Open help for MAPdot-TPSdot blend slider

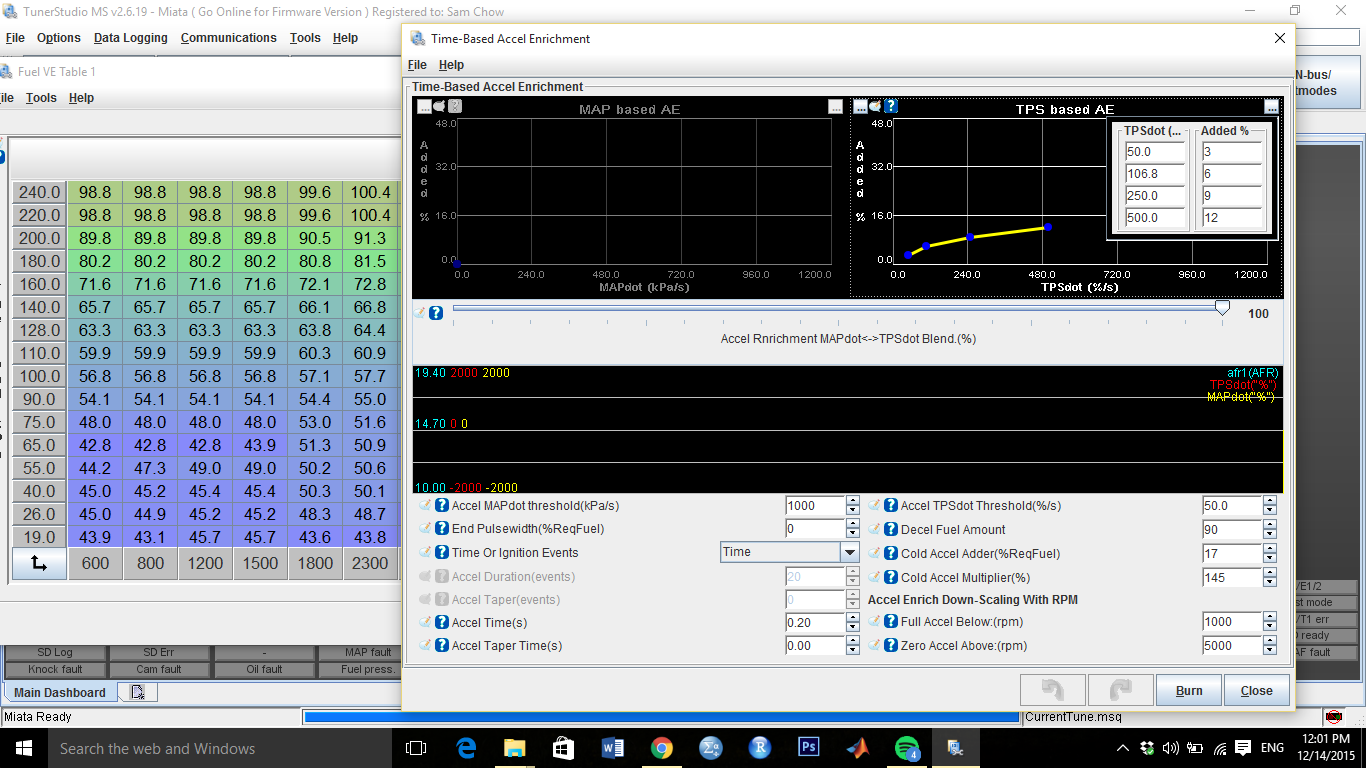[x=436, y=313]
